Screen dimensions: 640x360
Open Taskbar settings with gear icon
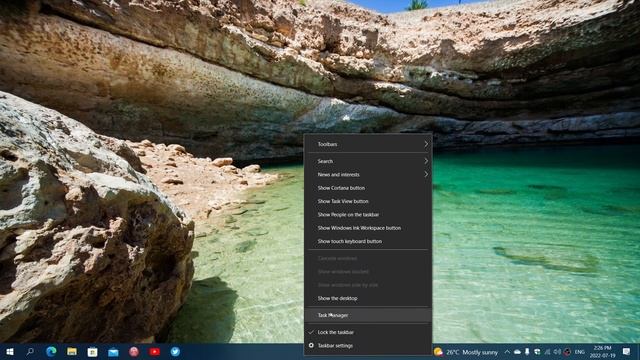368,346
